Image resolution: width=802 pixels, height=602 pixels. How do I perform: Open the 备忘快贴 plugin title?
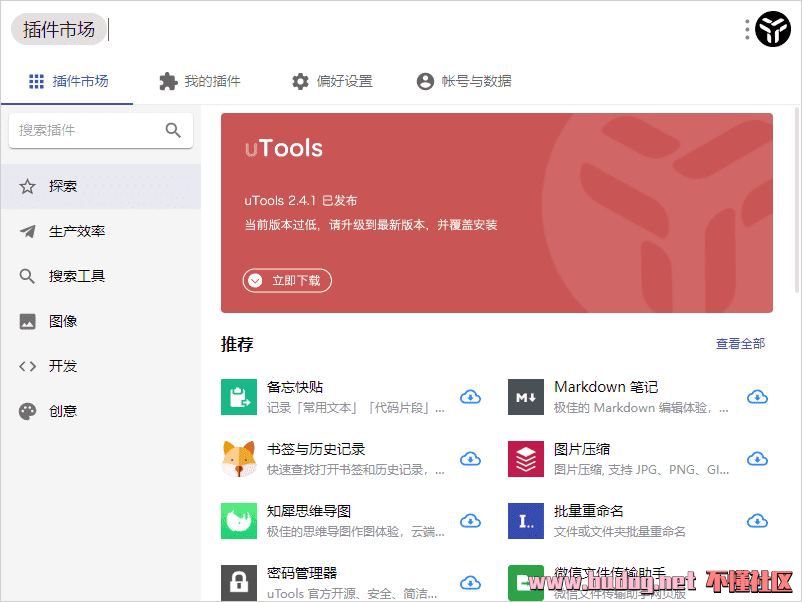point(295,387)
